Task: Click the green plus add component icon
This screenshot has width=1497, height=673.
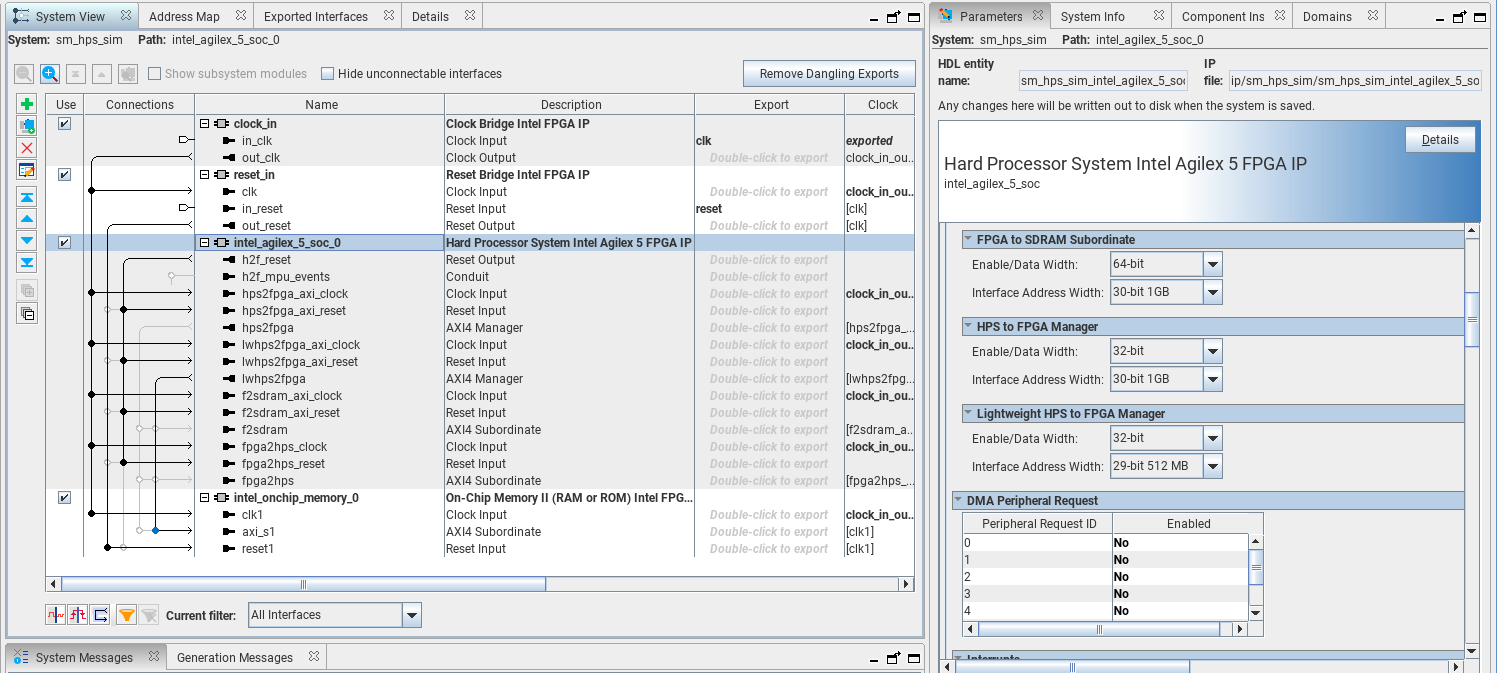Action: coord(27,104)
